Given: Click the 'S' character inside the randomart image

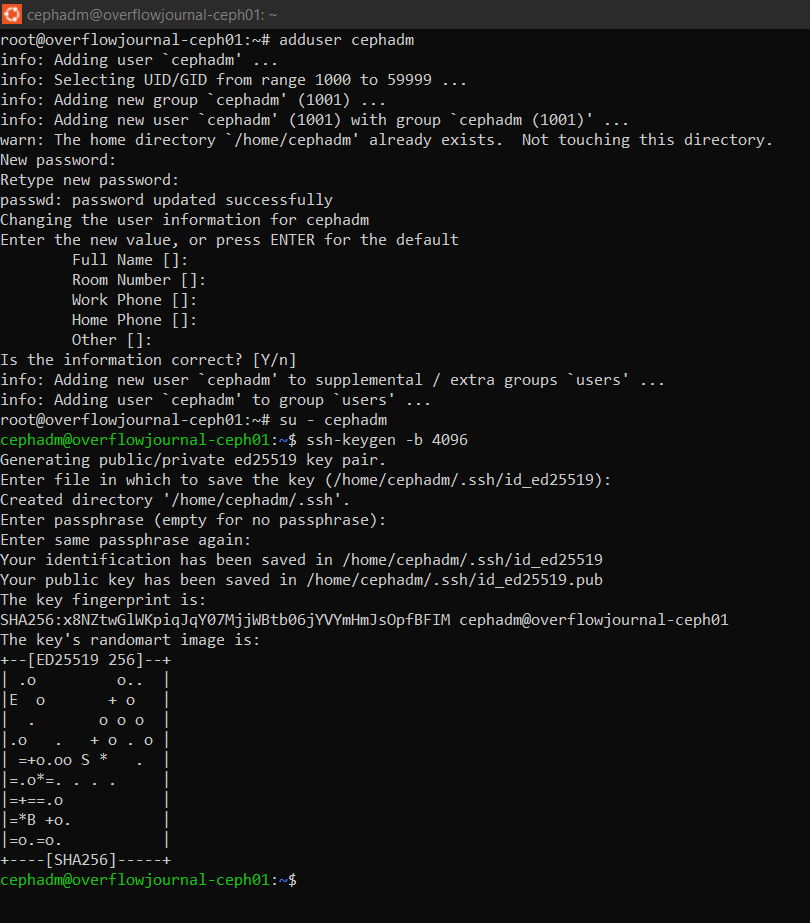Looking at the screenshot, I should click(85, 760).
